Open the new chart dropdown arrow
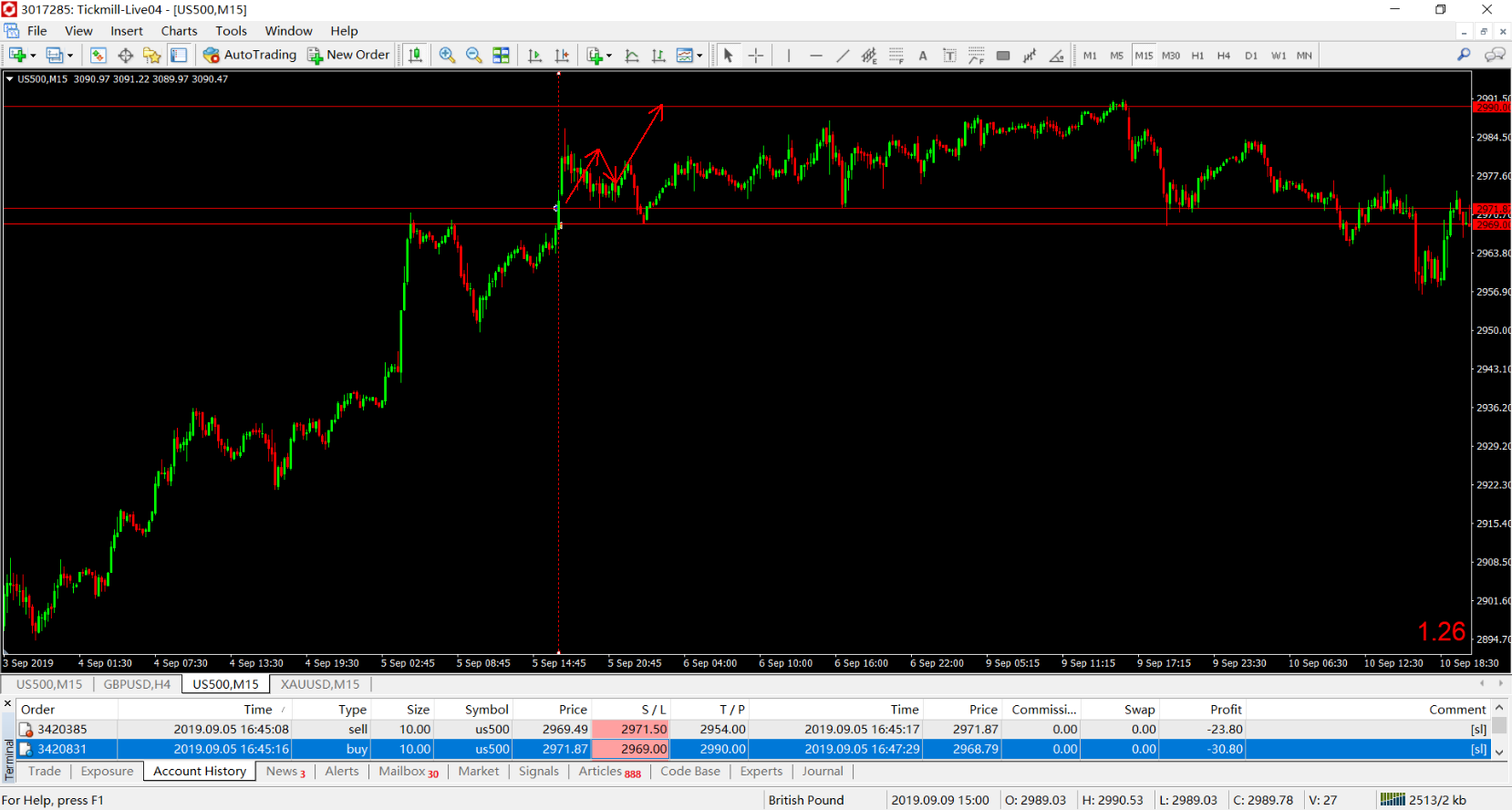Viewport: 1512px width, 810px height. (x=33, y=56)
